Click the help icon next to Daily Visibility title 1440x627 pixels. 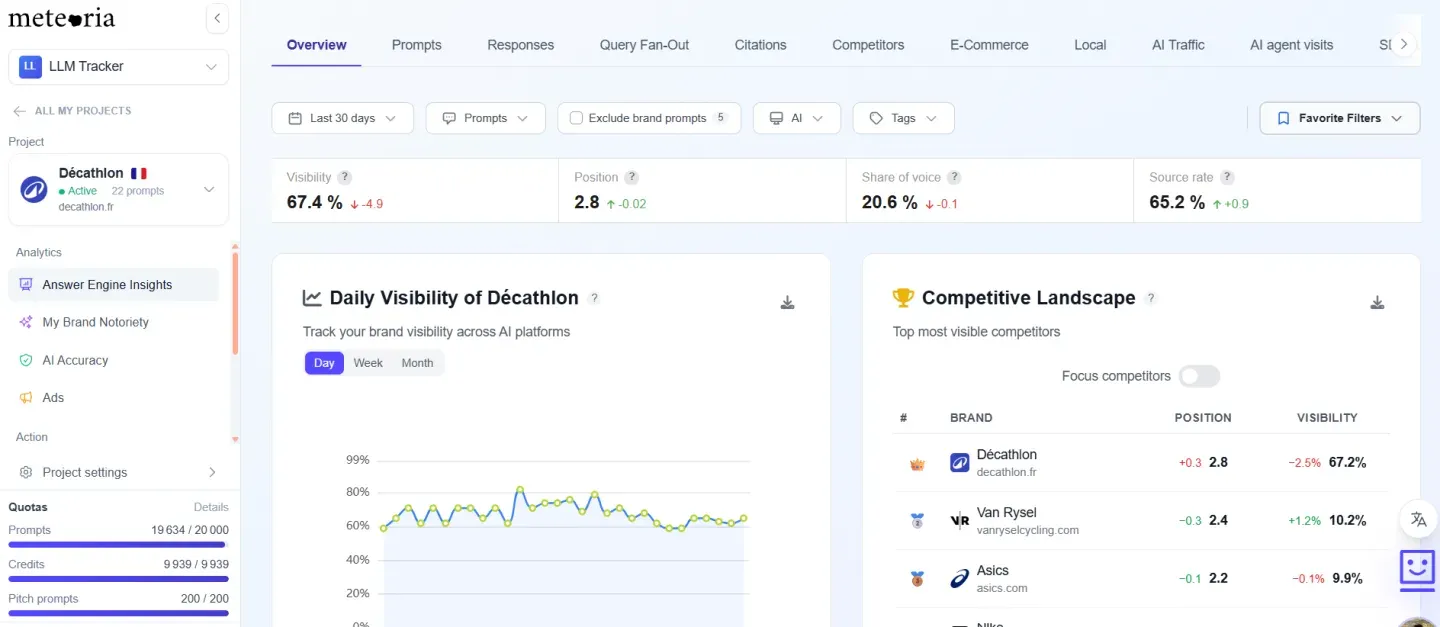click(594, 298)
